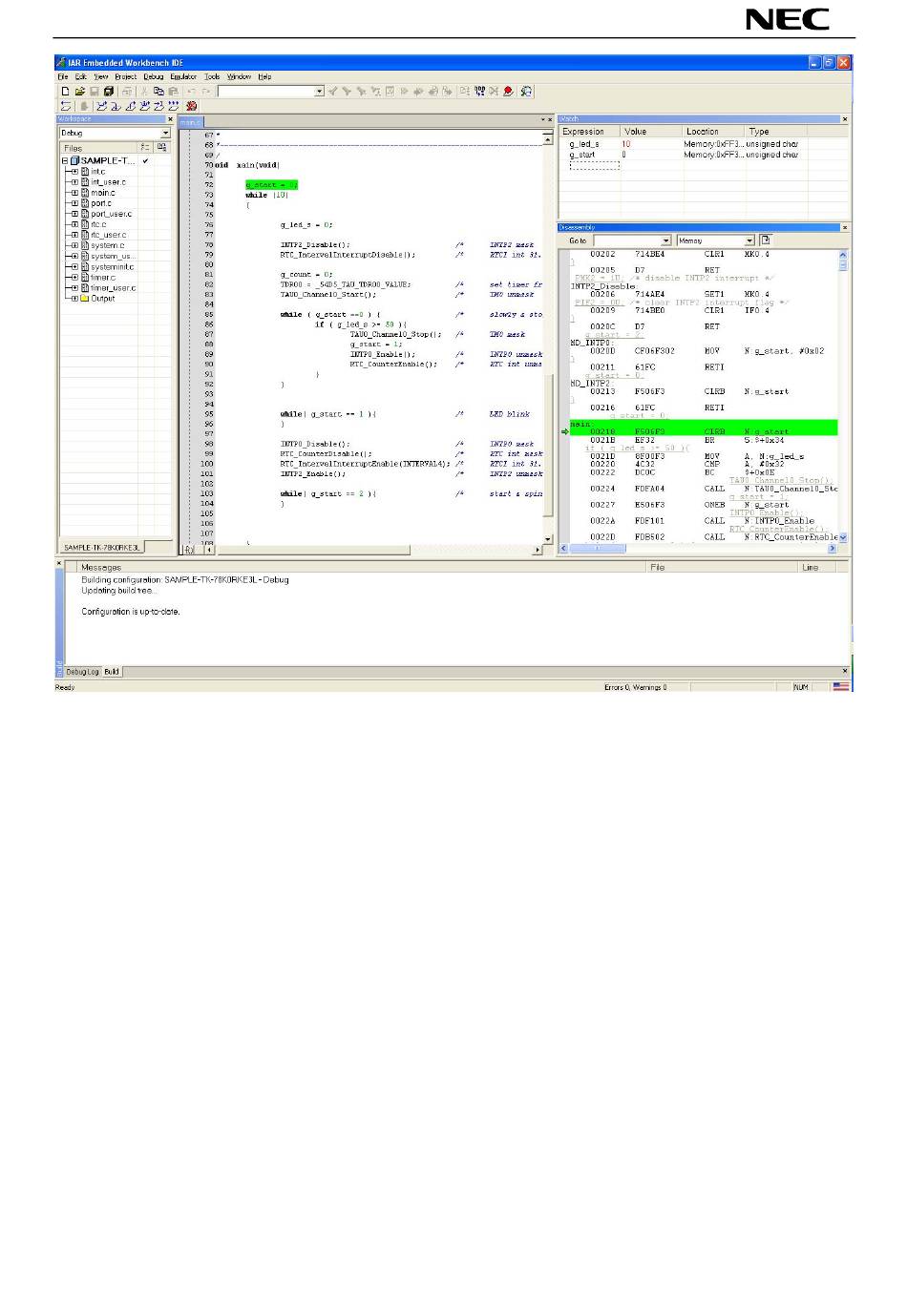Image resolution: width=907 pixels, height=1316 pixels.
Task: Open the Tools menu
Action: point(212,77)
